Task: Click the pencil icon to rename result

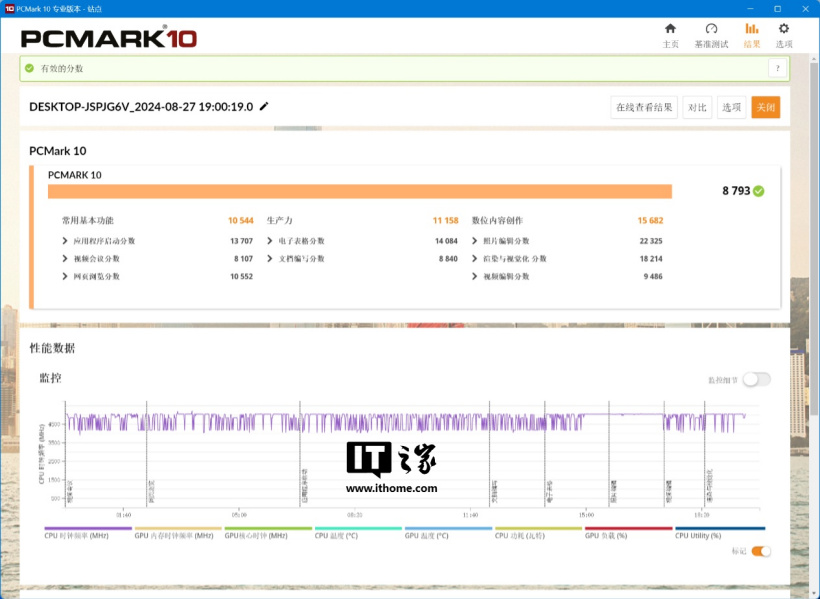Action: click(x=264, y=106)
